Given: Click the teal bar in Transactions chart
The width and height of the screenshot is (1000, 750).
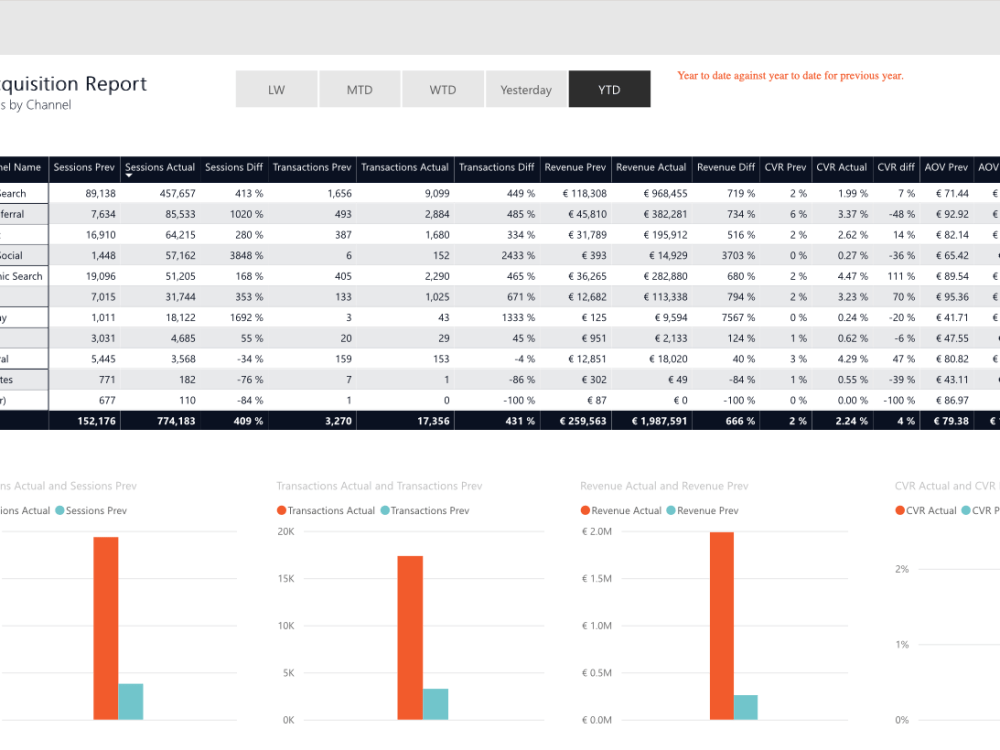Looking at the screenshot, I should click(435, 705).
